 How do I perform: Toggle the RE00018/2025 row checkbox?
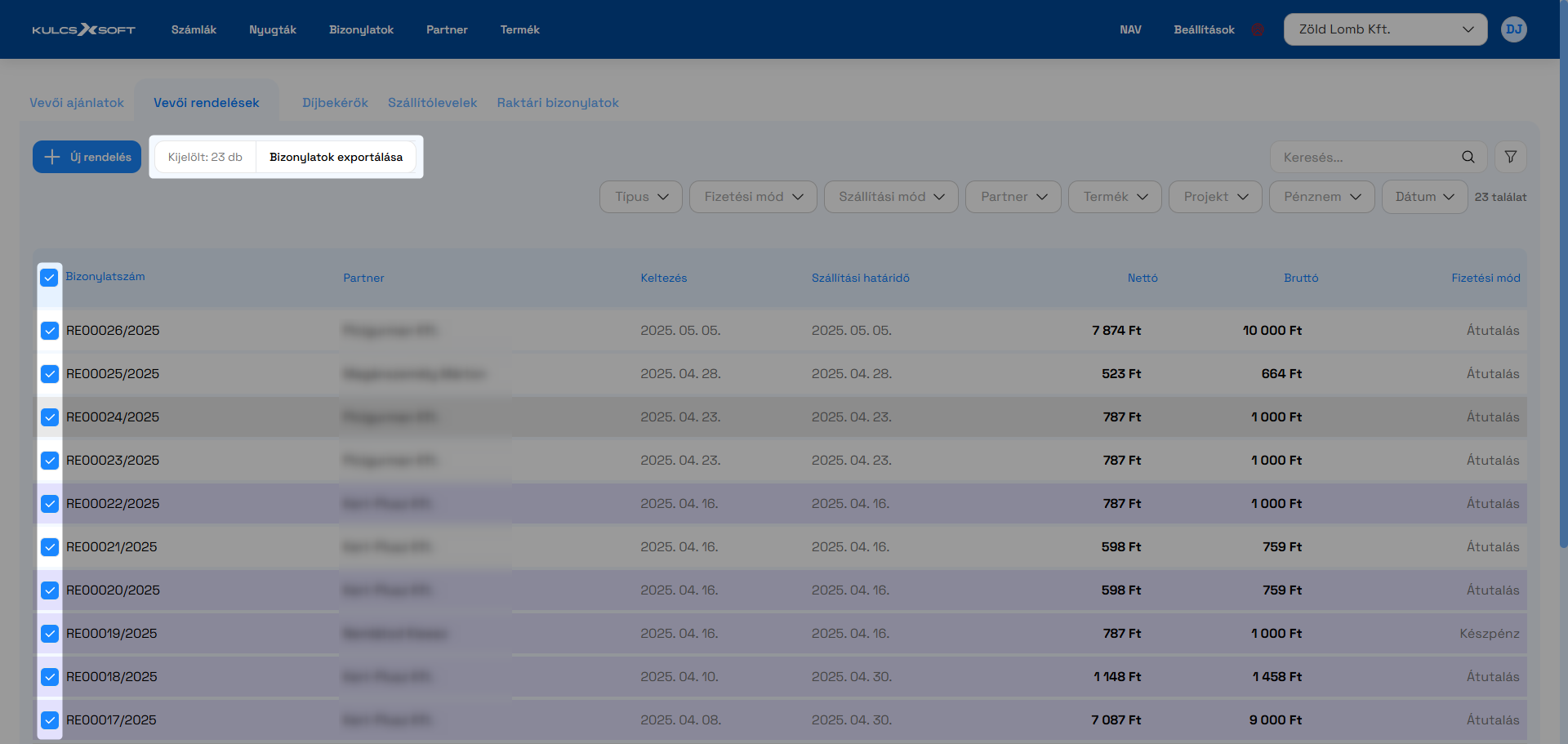(50, 677)
